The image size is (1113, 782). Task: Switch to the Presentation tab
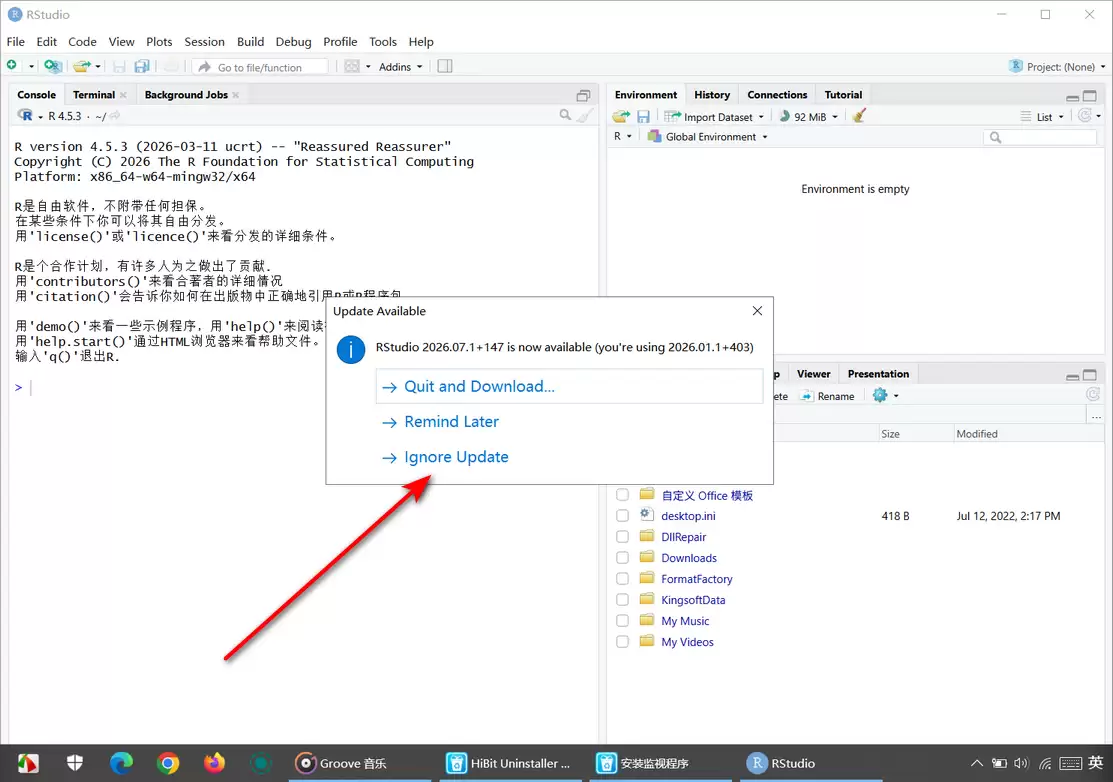coord(878,374)
